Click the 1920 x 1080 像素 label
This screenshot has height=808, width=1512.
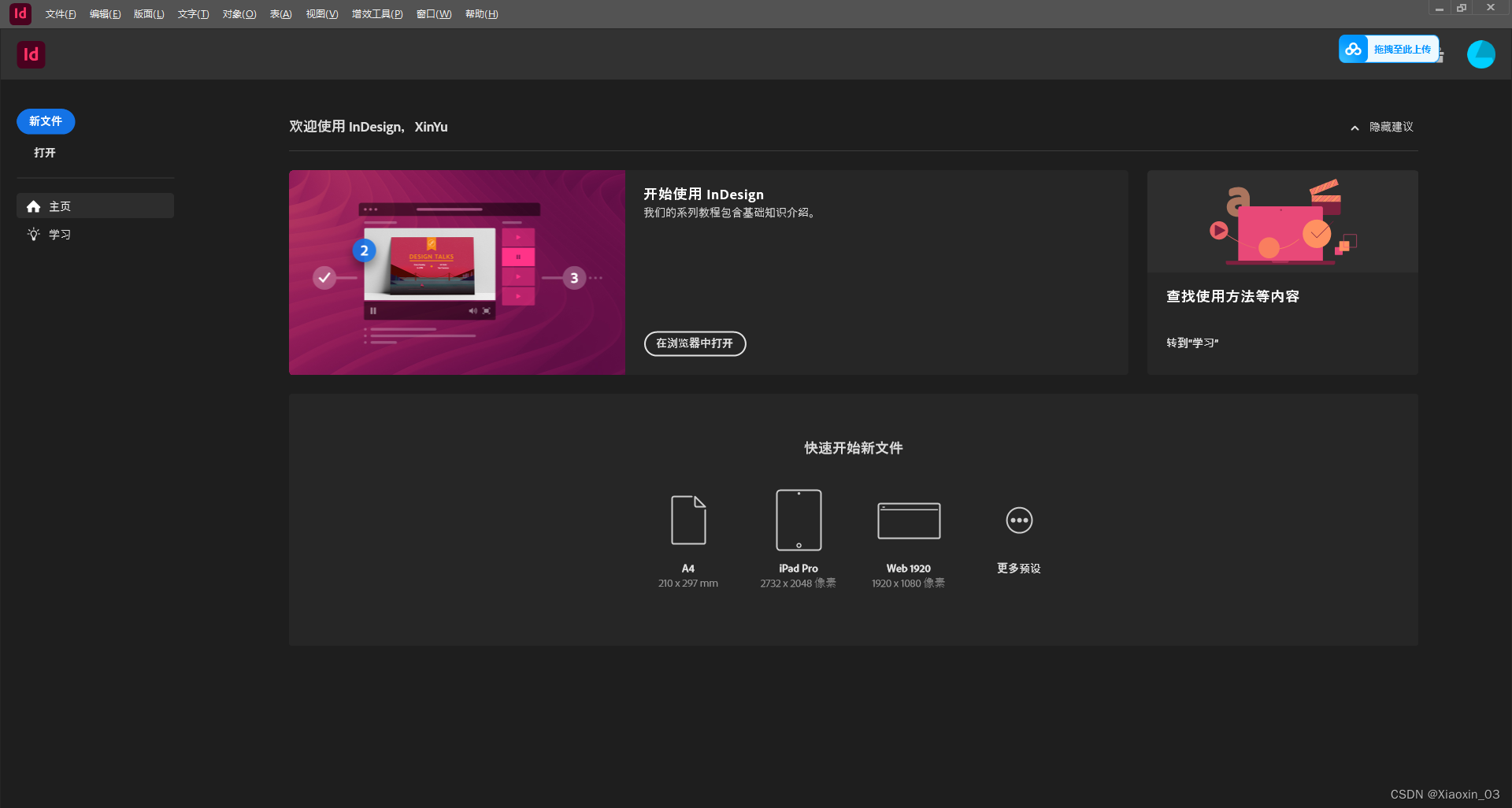click(909, 584)
